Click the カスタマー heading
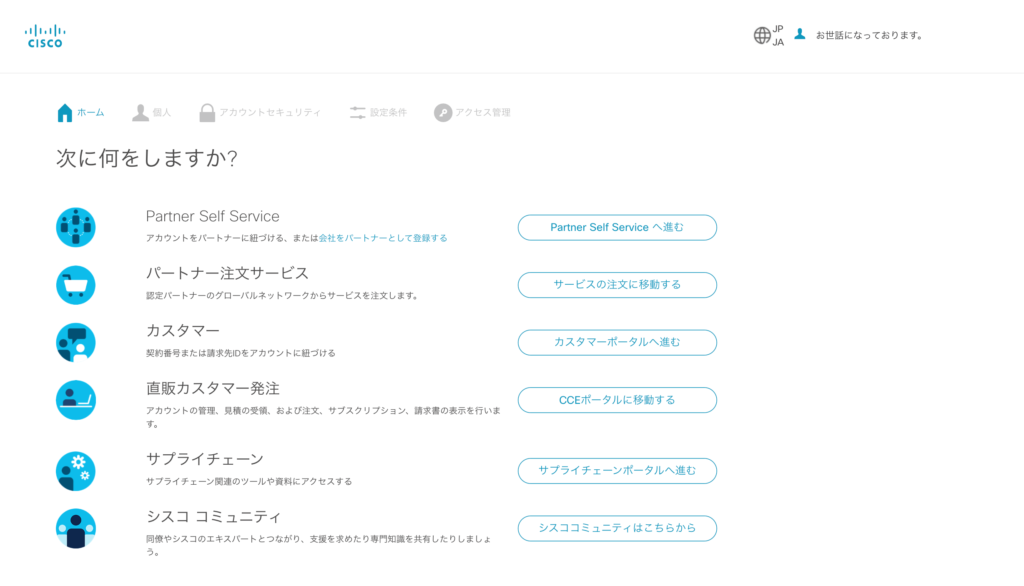Viewport: 1024px width, 586px height. click(x=183, y=331)
